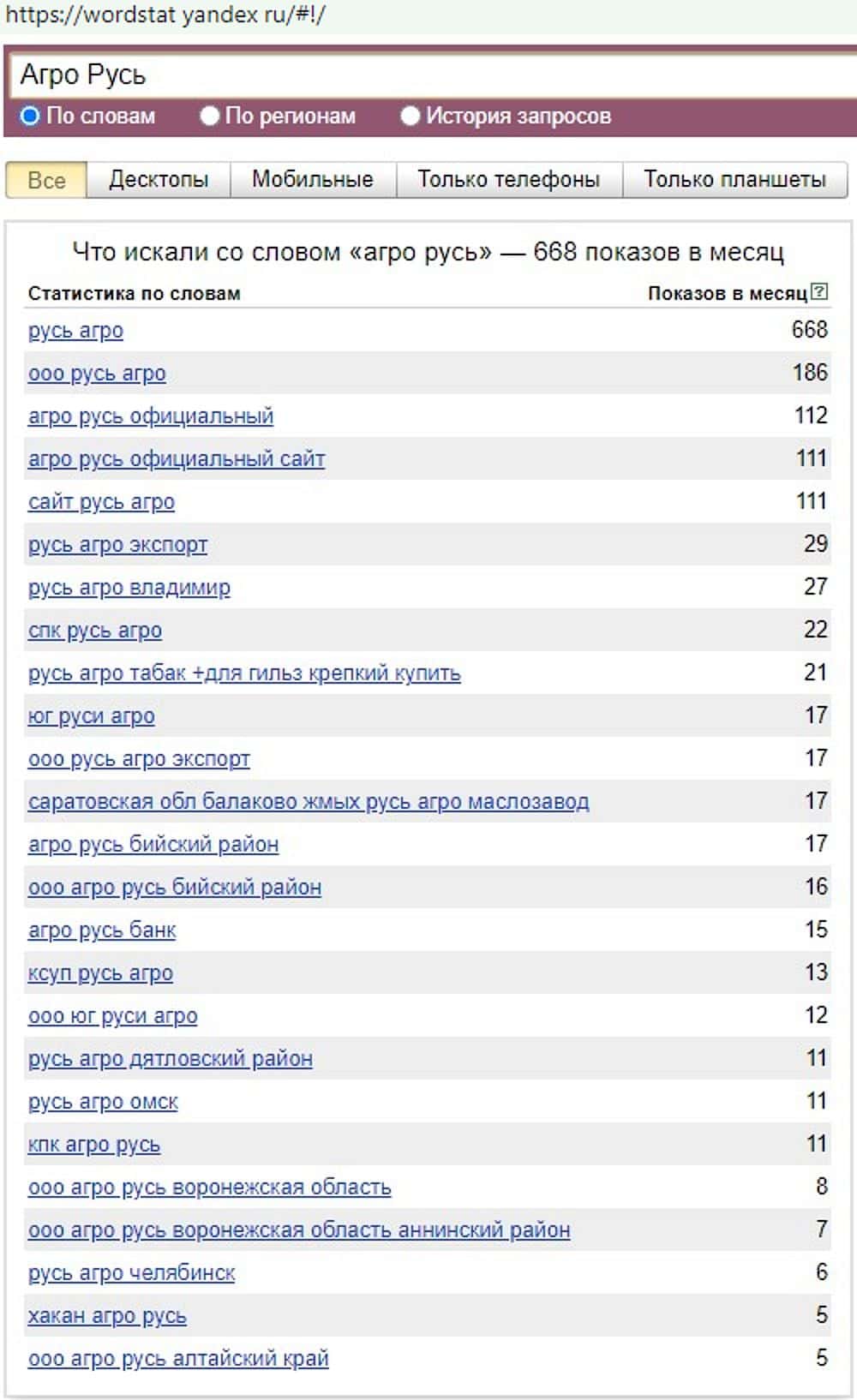Open the ооо русь агро link

tap(97, 374)
